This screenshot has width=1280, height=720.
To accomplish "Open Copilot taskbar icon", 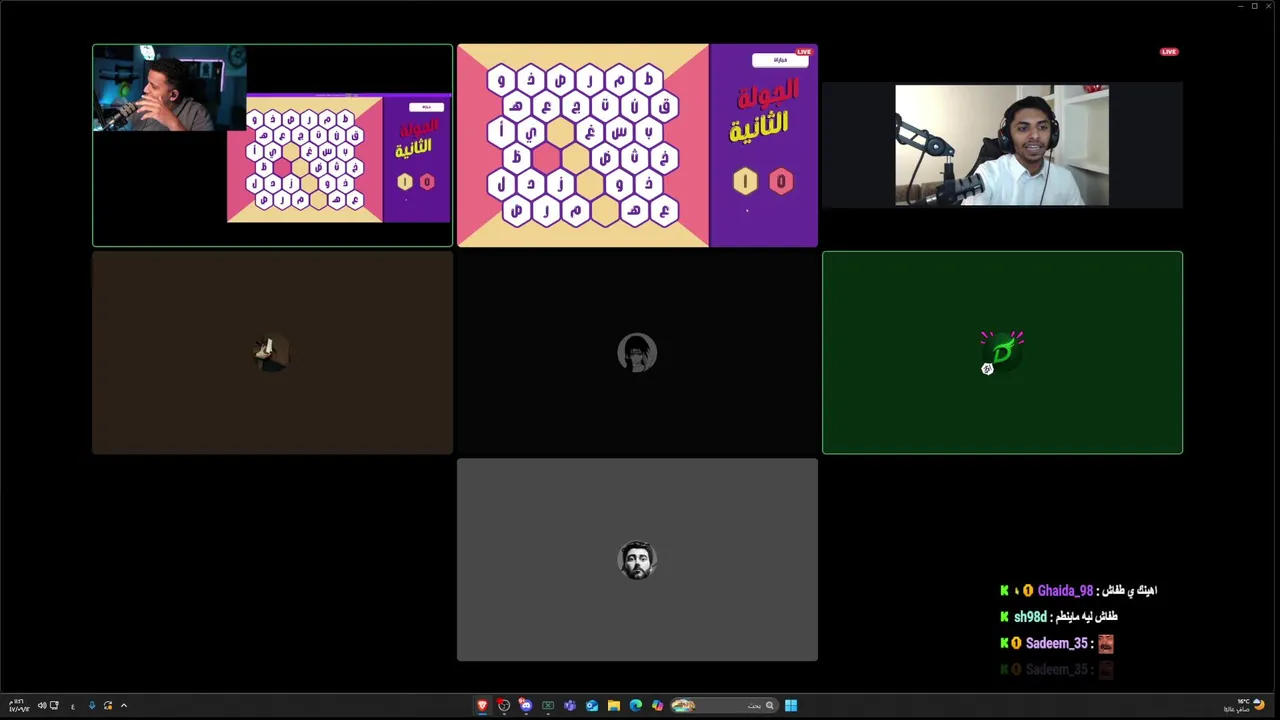I will click(657, 705).
